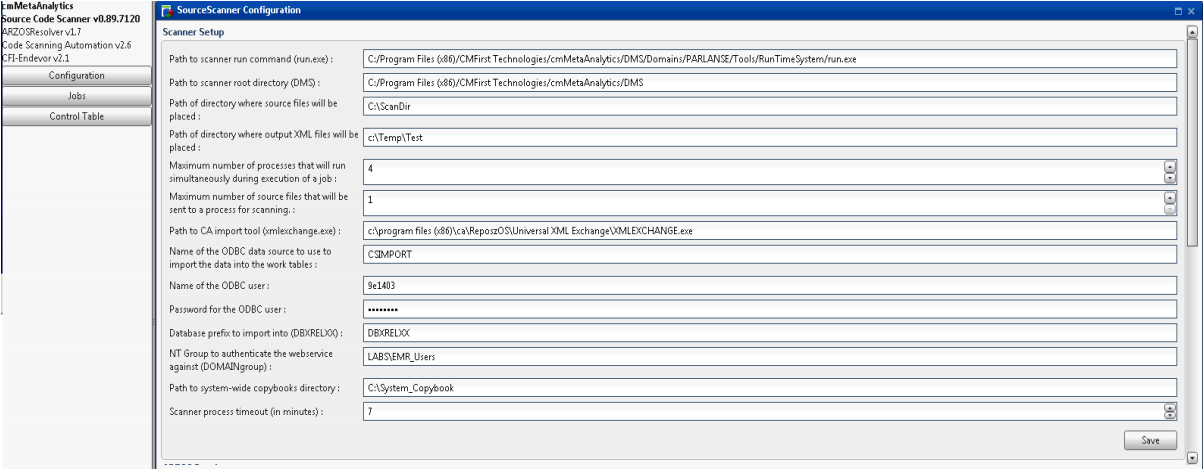Click the Scanner Setup heading
Screen dimensions: 1204x472
pyautogui.click(x=193, y=32)
